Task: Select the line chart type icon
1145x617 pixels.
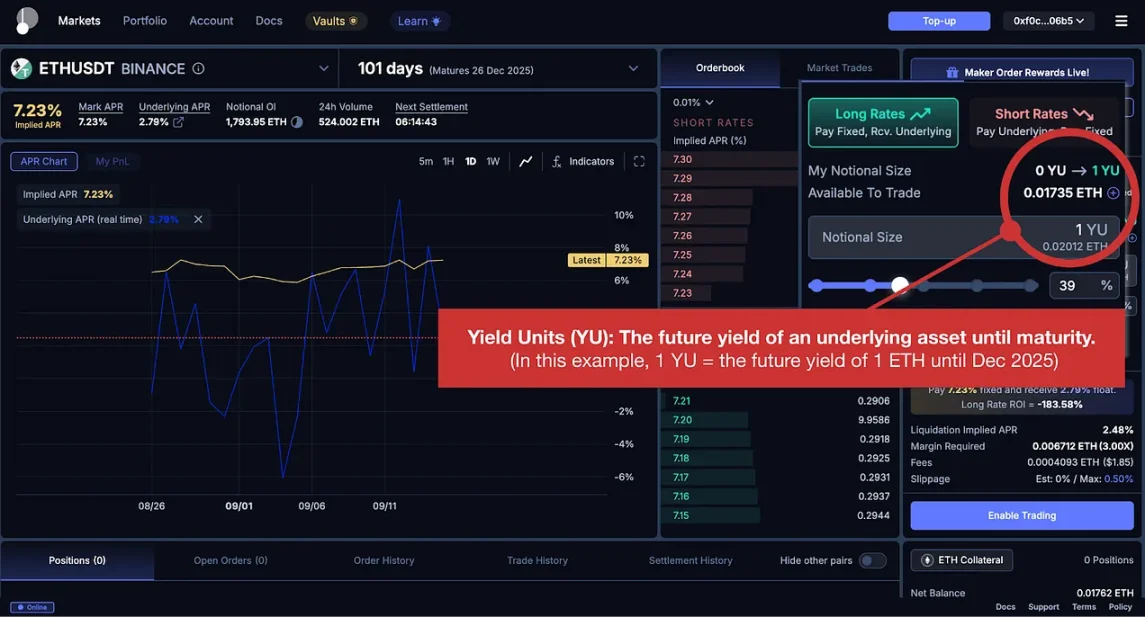Action: (x=526, y=161)
